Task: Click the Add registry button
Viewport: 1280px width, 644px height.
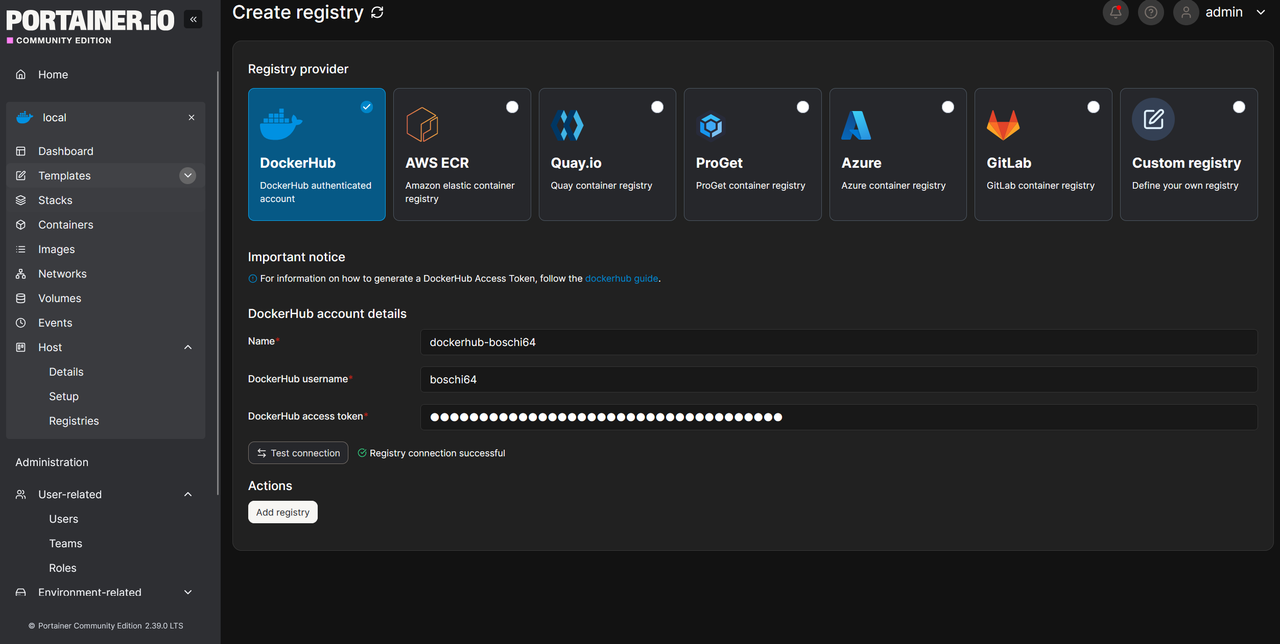Action: click(x=283, y=512)
